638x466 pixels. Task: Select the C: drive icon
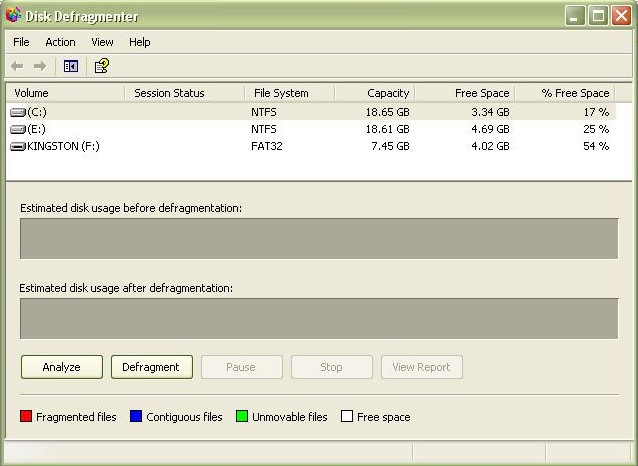[18, 113]
